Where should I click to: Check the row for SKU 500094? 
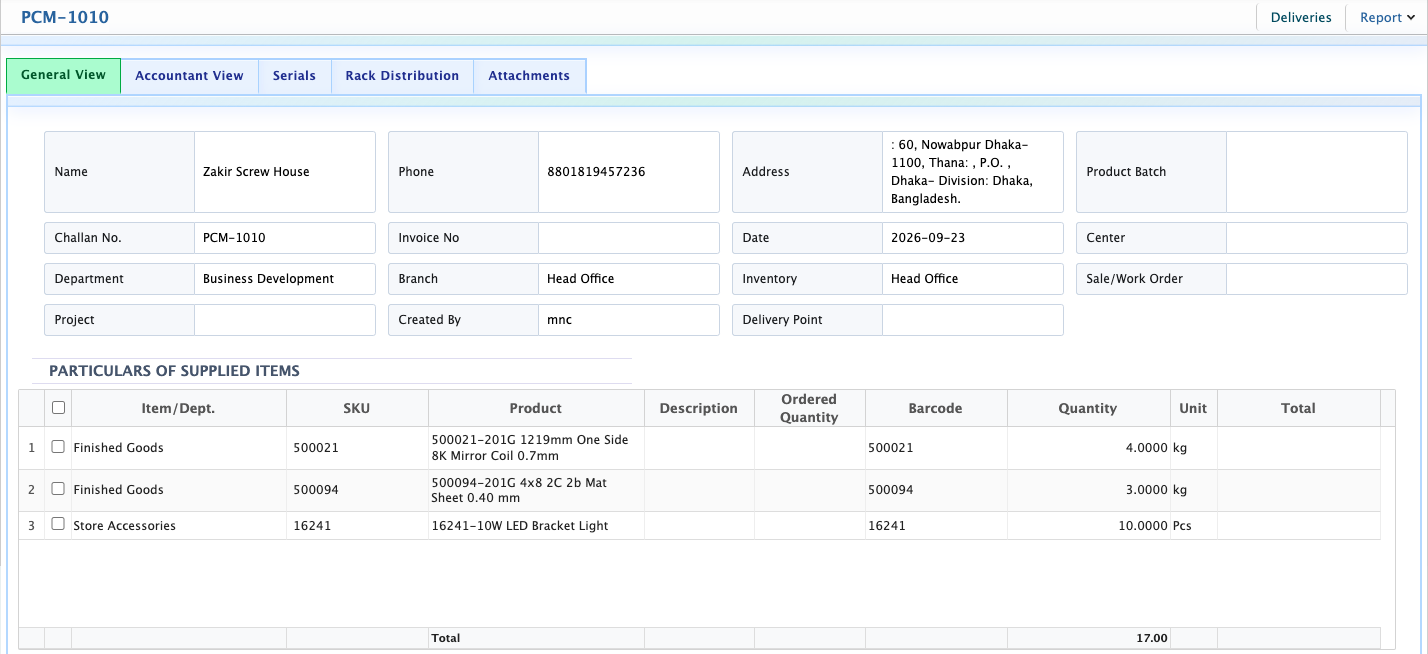[58, 489]
